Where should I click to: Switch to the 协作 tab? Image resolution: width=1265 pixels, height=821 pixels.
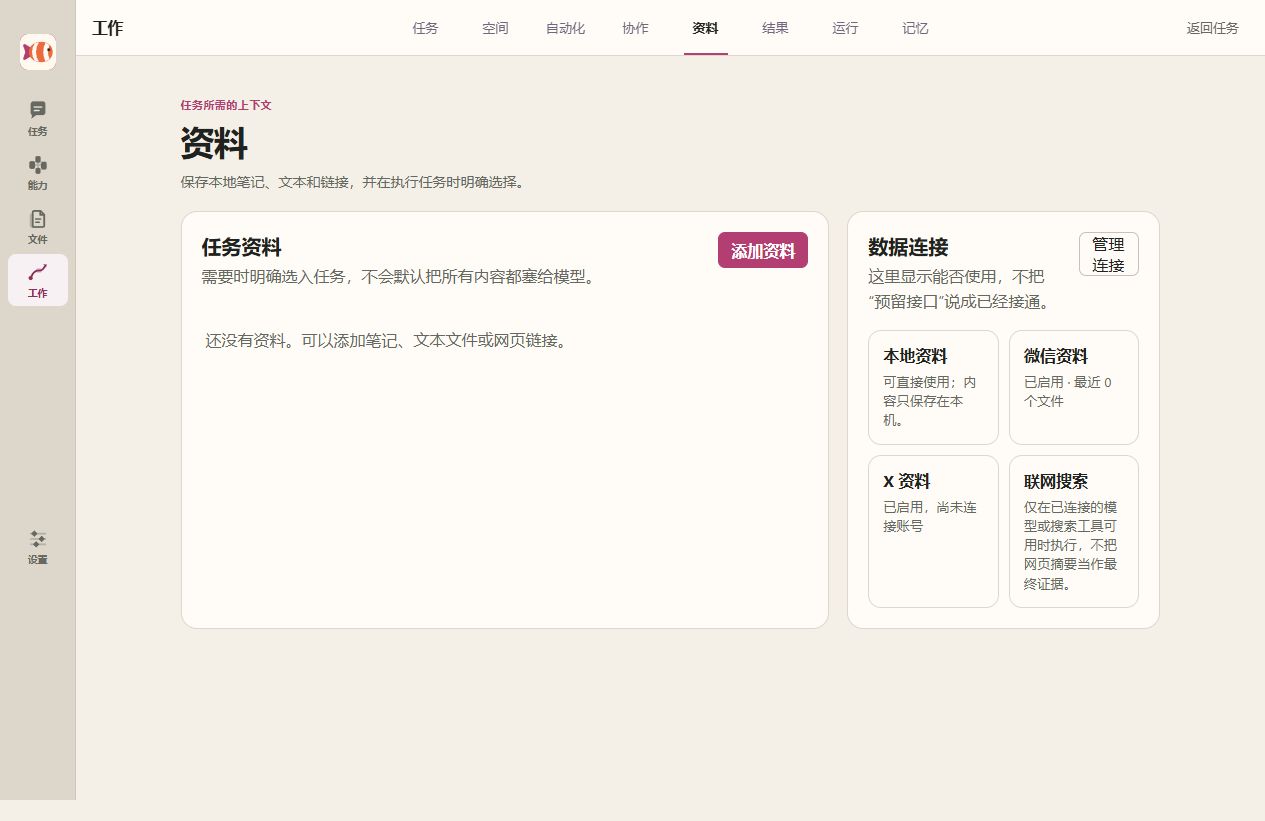(635, 28)
